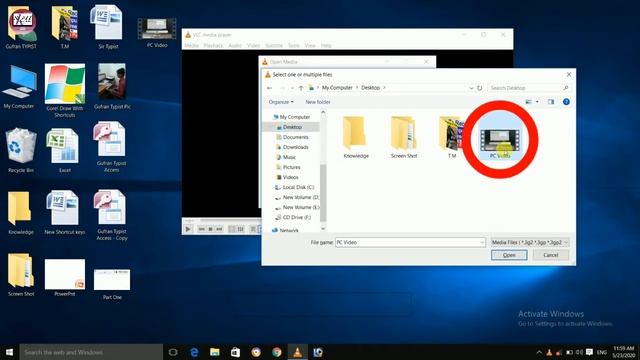The image size is (640, 360).
Task: Click the PowerPnt desktop icon
Action: point(64,278)
